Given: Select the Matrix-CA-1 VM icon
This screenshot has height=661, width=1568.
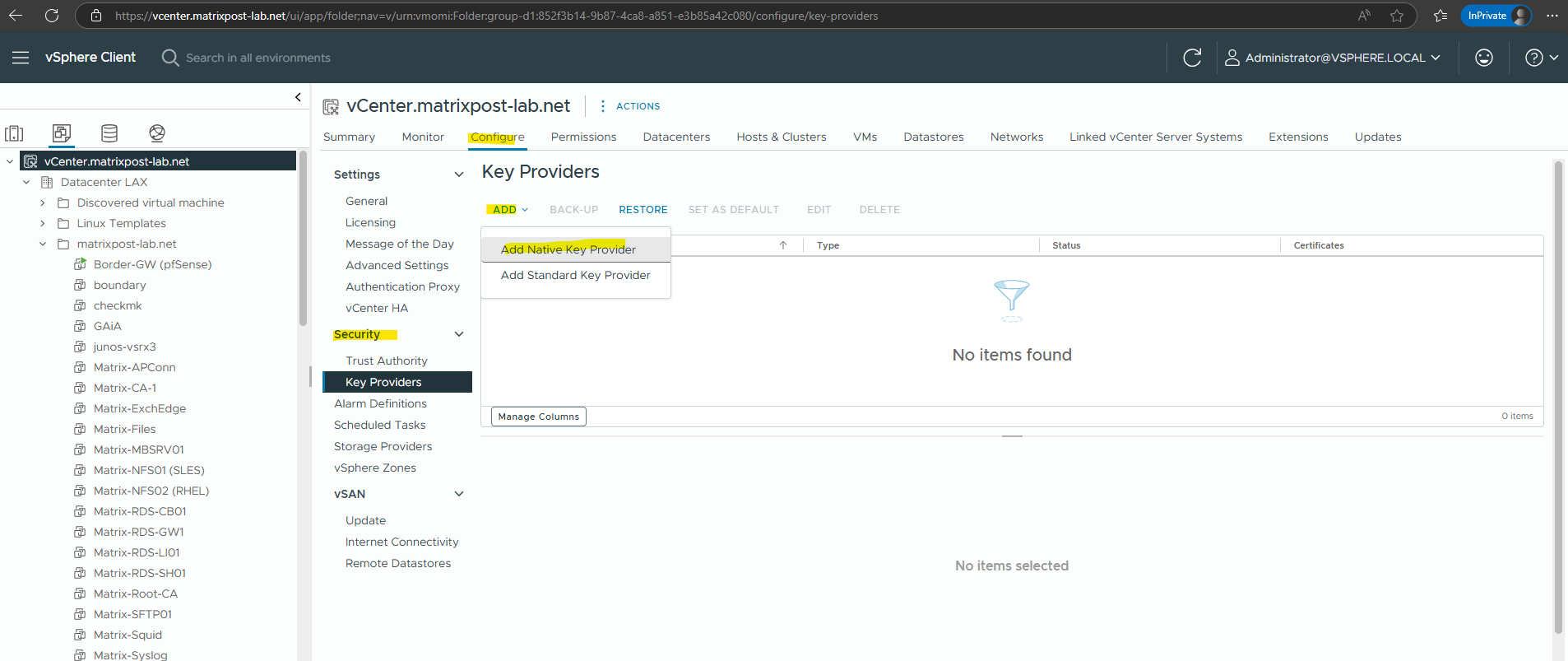Looking at the screenshot, I should tap(80, 388).
